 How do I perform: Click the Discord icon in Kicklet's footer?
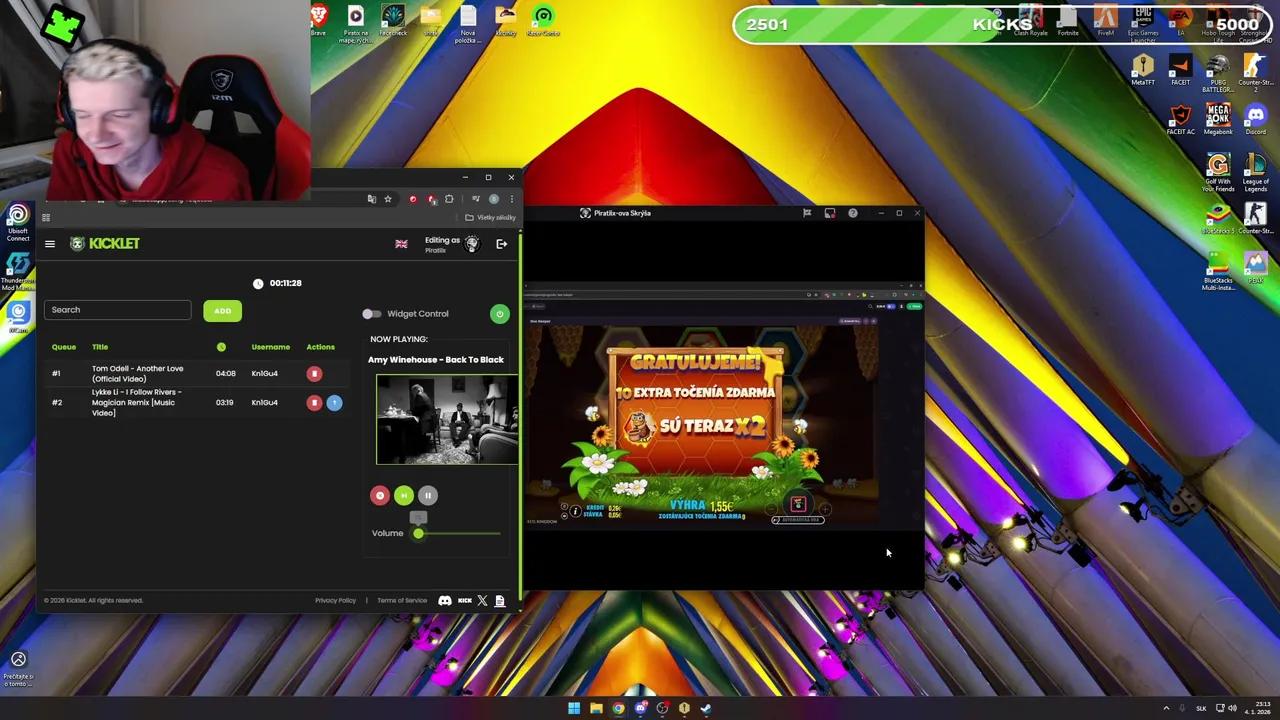[445, 600]
